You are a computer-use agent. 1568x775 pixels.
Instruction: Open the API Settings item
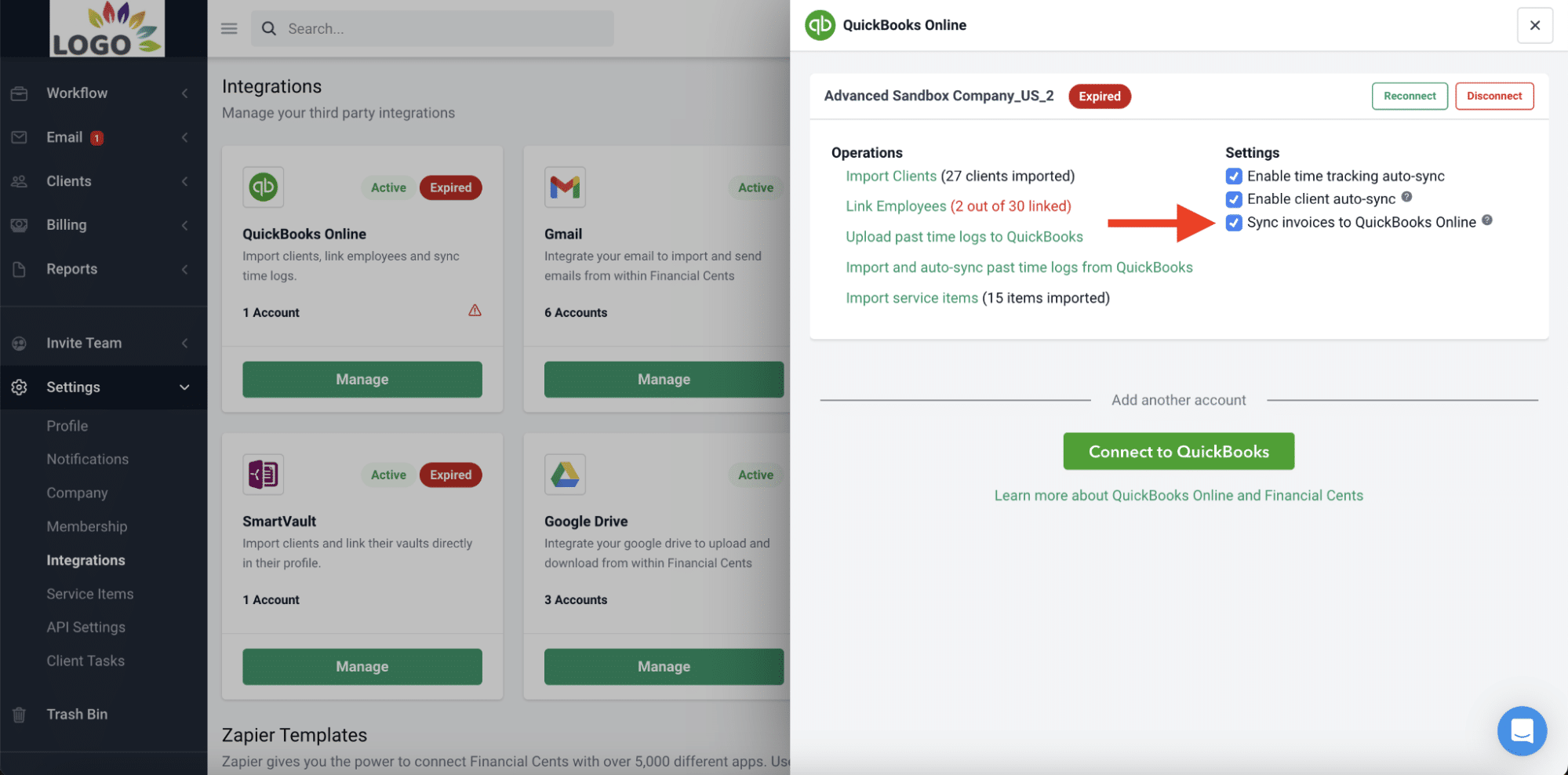click(x=85, y=628)
